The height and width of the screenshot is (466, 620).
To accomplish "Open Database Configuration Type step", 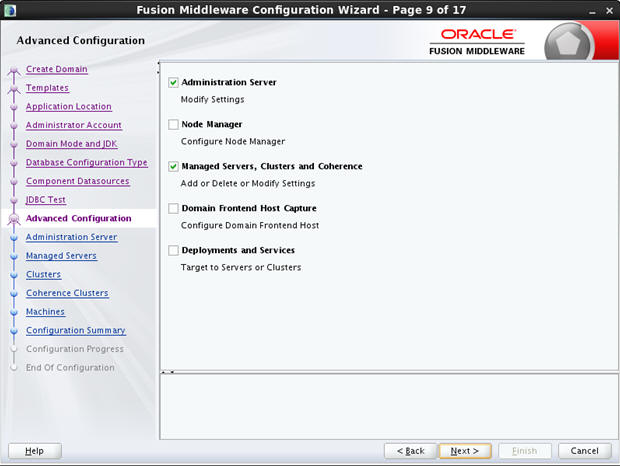I will (87, 162).
